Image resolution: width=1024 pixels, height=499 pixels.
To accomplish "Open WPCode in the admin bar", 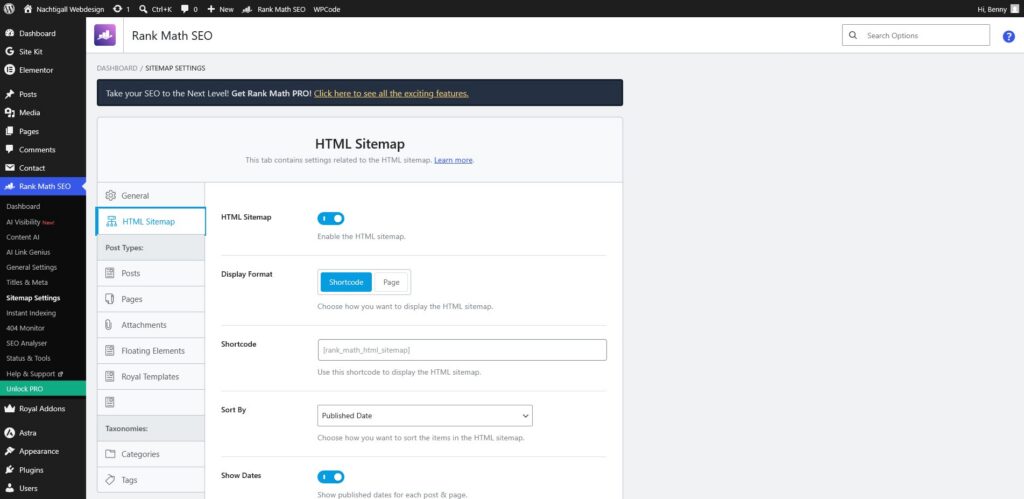I will pyautogui.click(x=327, y=9).
